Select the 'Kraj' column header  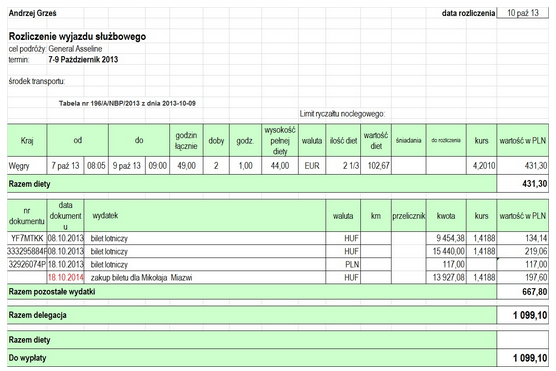click(x=27, y=140)
